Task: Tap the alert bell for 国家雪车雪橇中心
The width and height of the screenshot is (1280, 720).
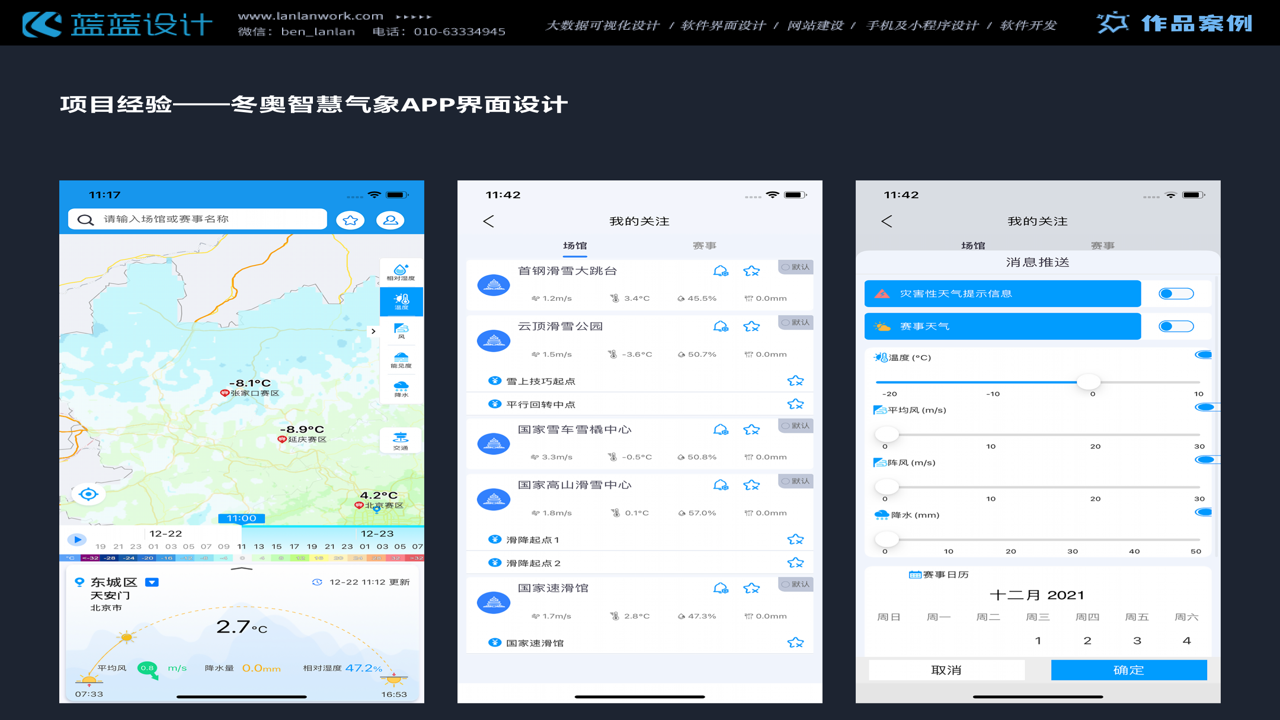Action: click(x=720, y=429)
